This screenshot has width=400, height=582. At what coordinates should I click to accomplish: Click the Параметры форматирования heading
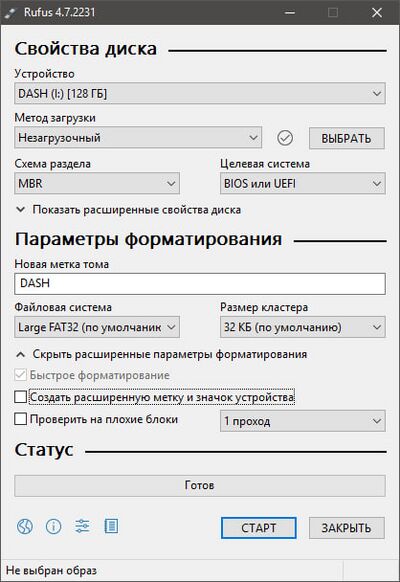click(148, 239)
